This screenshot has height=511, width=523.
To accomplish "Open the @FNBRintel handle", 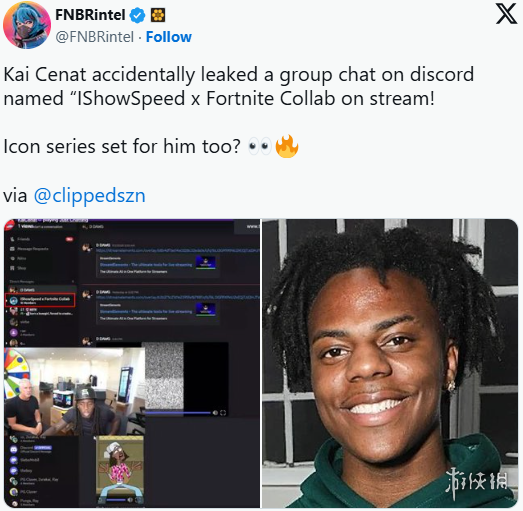I will (94, 37).
